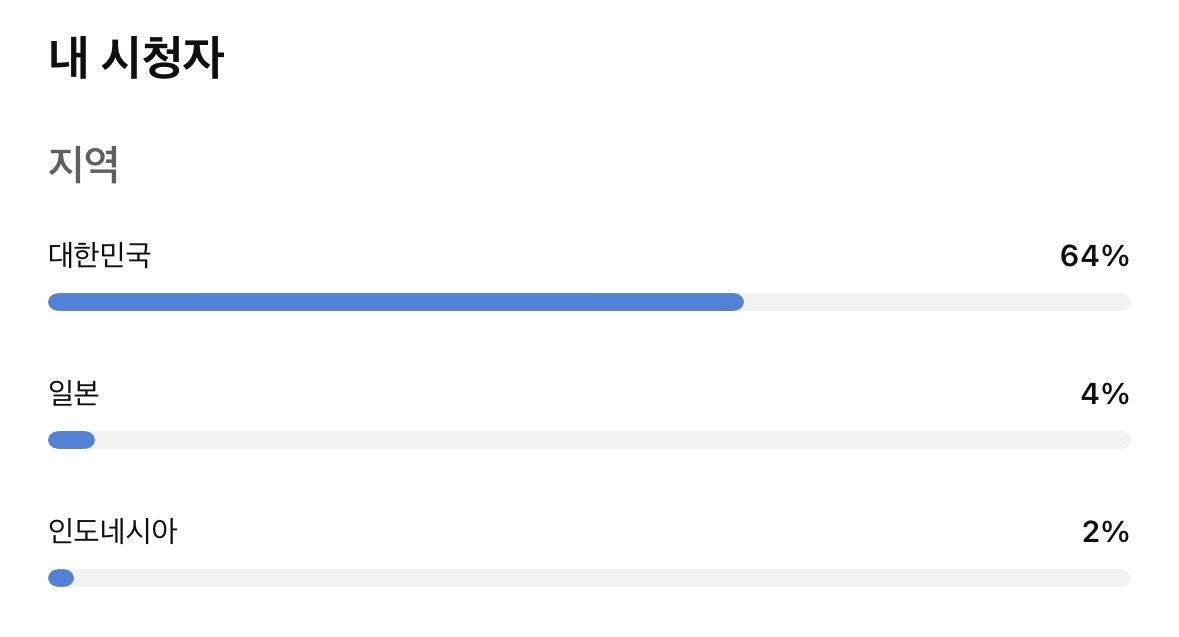The image size is (1179, 637).
Task: Click the gray unfilled part of 인도네시아 bar
Action: 600,578
